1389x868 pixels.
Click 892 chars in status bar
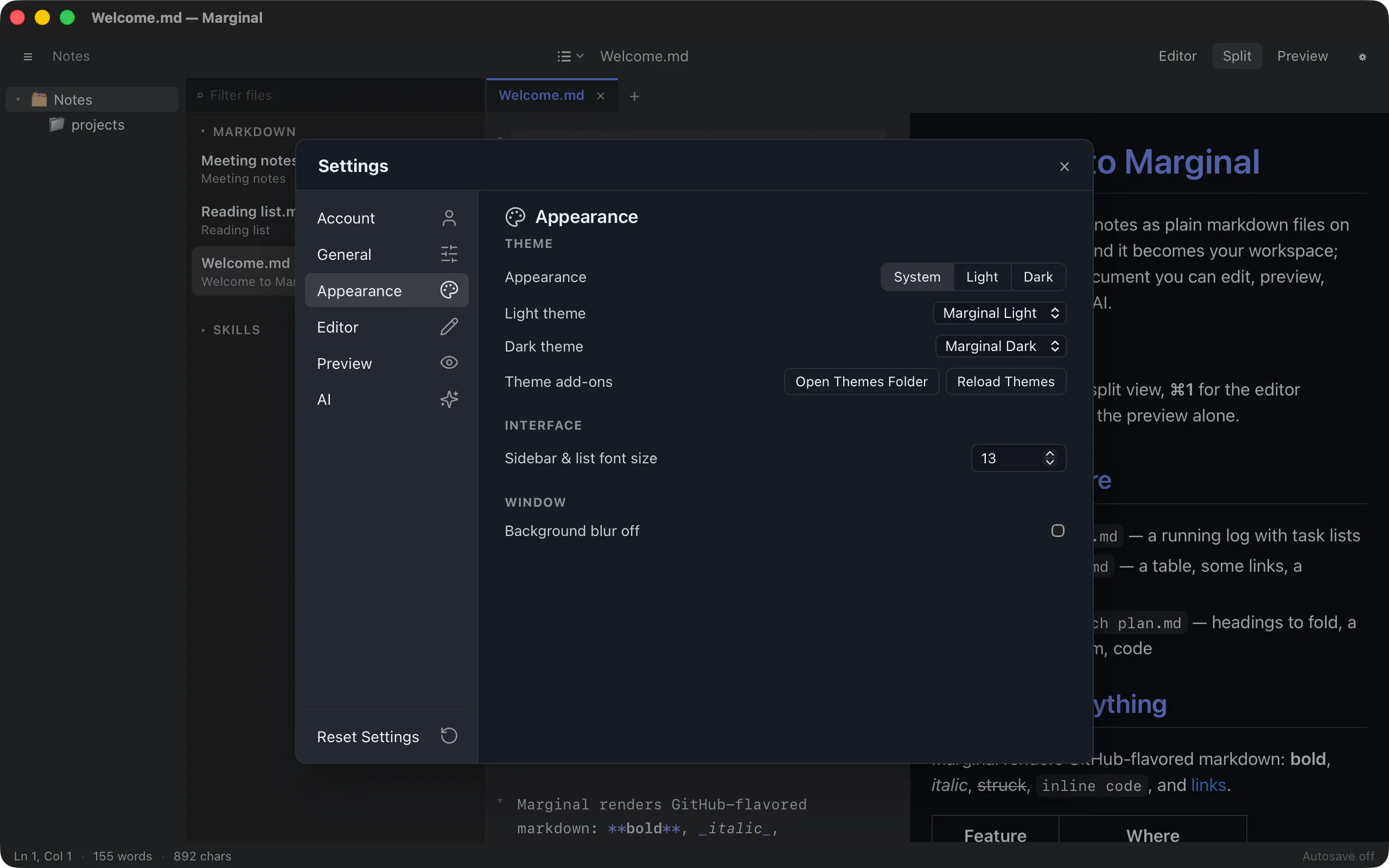coord(202,856)
